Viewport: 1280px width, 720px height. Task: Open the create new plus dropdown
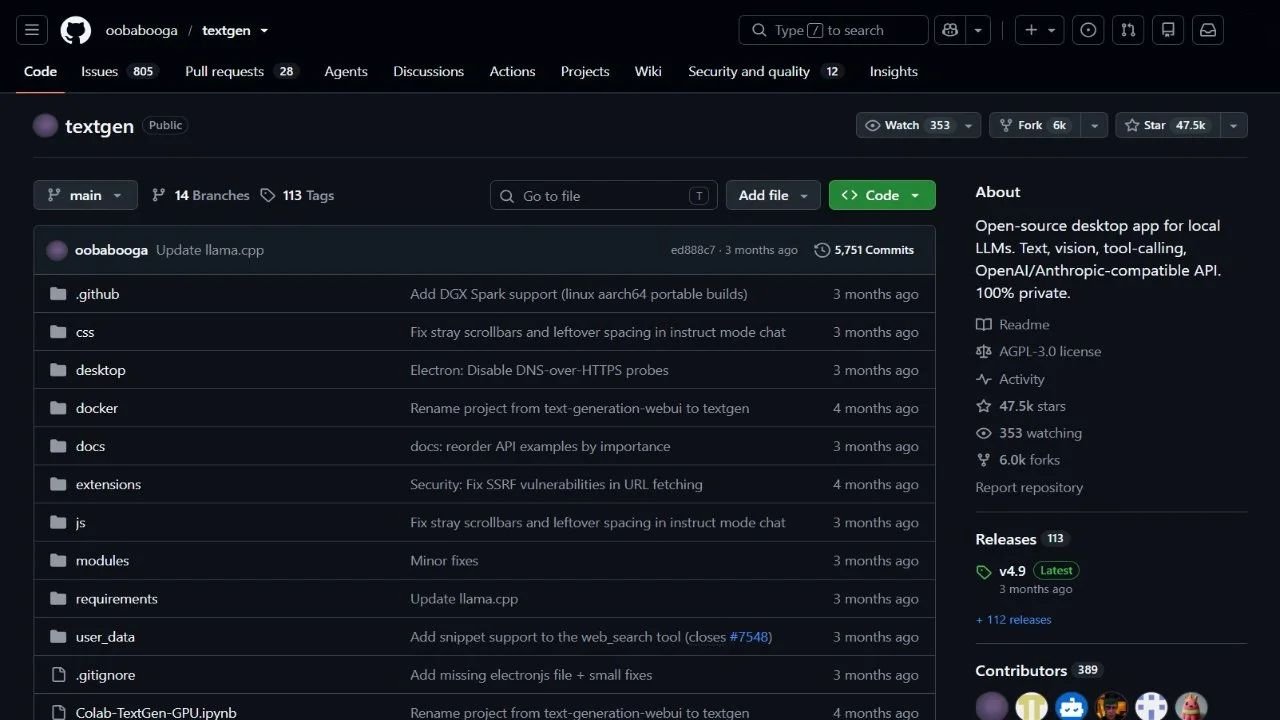[1040, 30]
